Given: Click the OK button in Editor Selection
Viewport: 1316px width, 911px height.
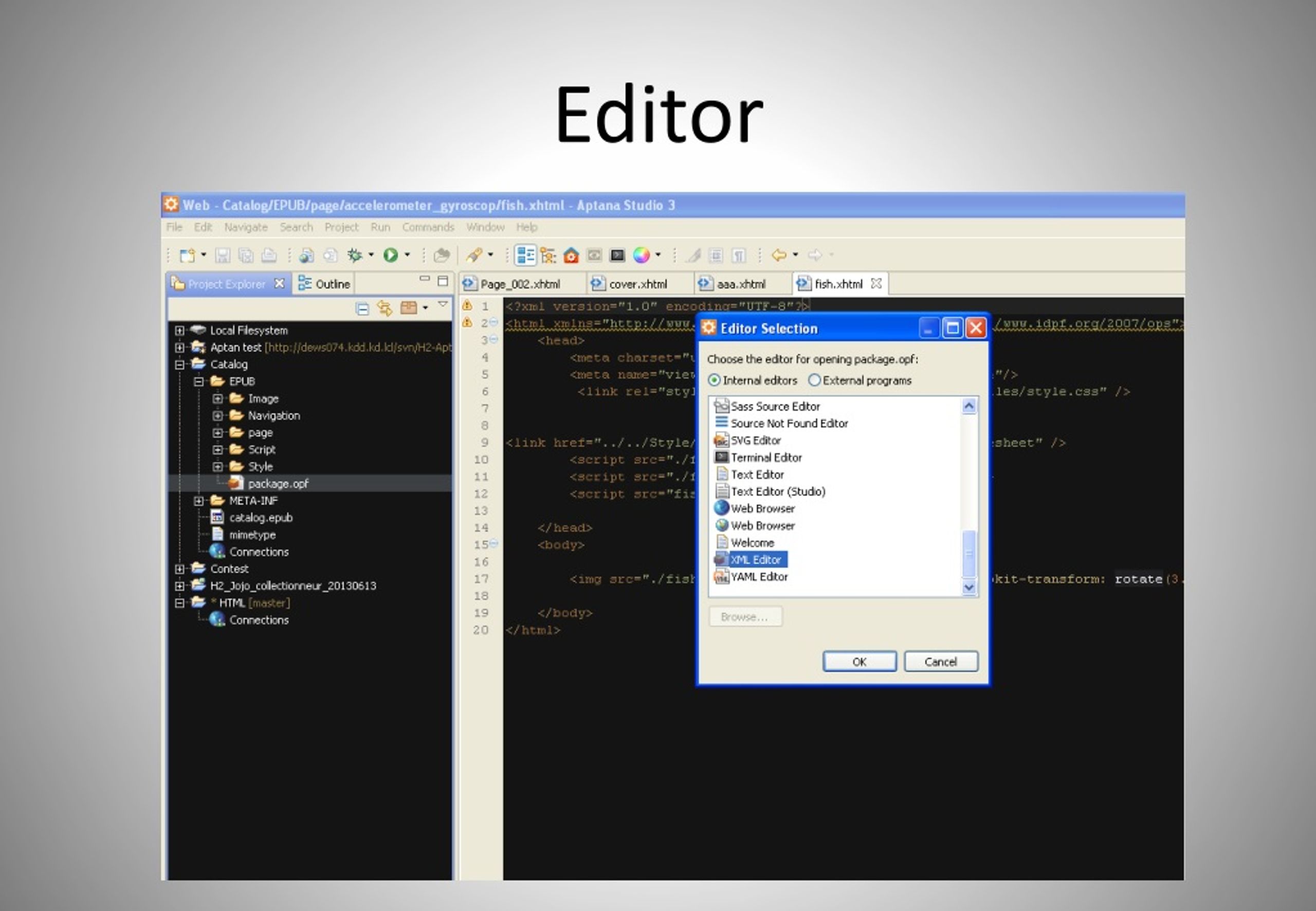Looking at the screenshot, I should [860, 662].
